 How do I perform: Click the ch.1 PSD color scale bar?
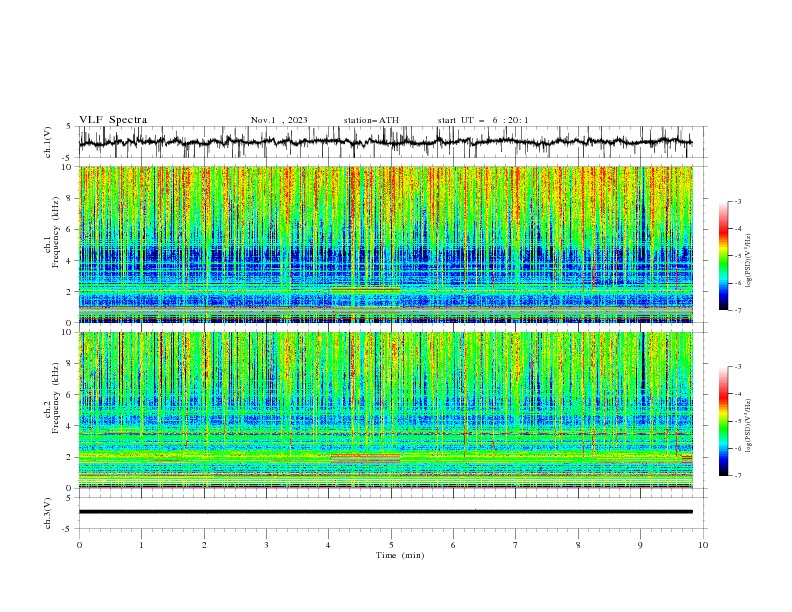tap(723, 256)
